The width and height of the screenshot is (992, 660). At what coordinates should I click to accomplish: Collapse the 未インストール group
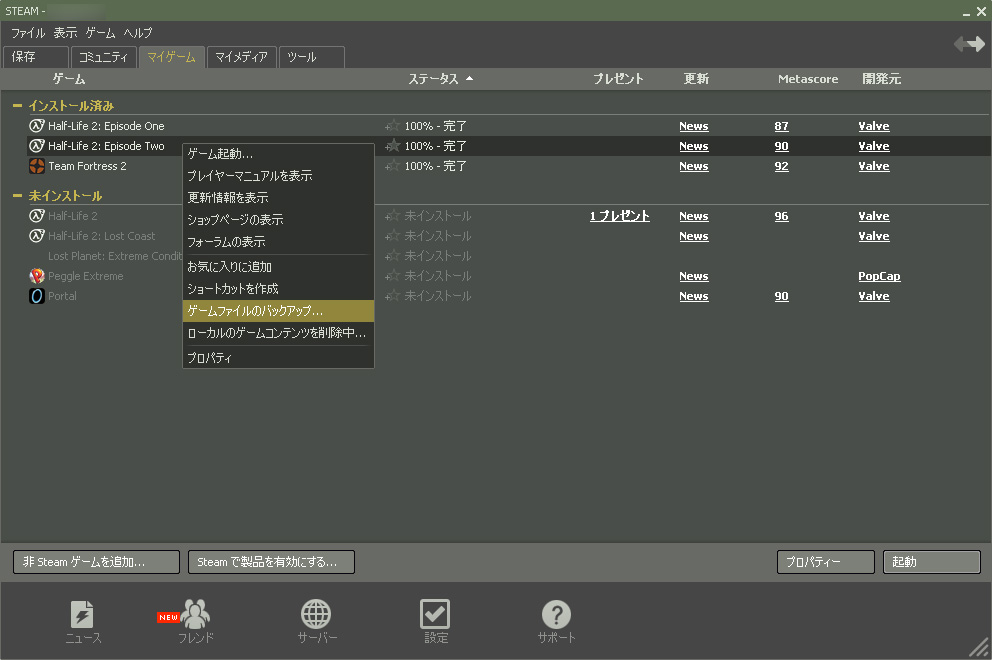point(17,196)
